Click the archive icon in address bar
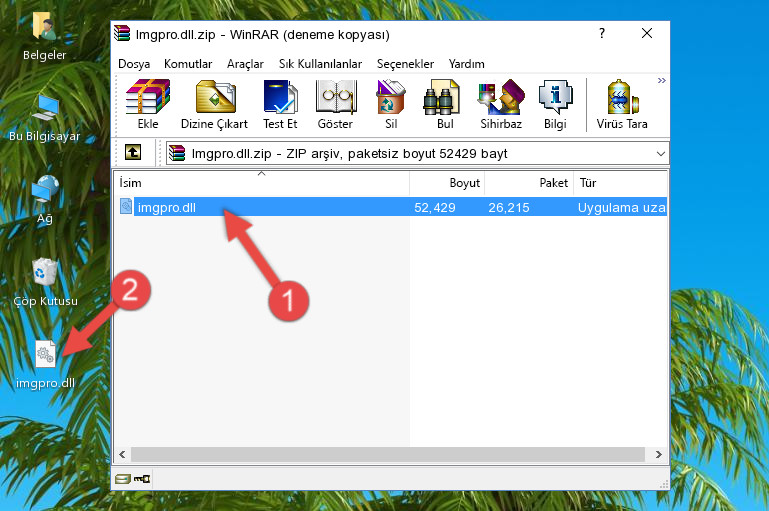 [x=177, y=153]
